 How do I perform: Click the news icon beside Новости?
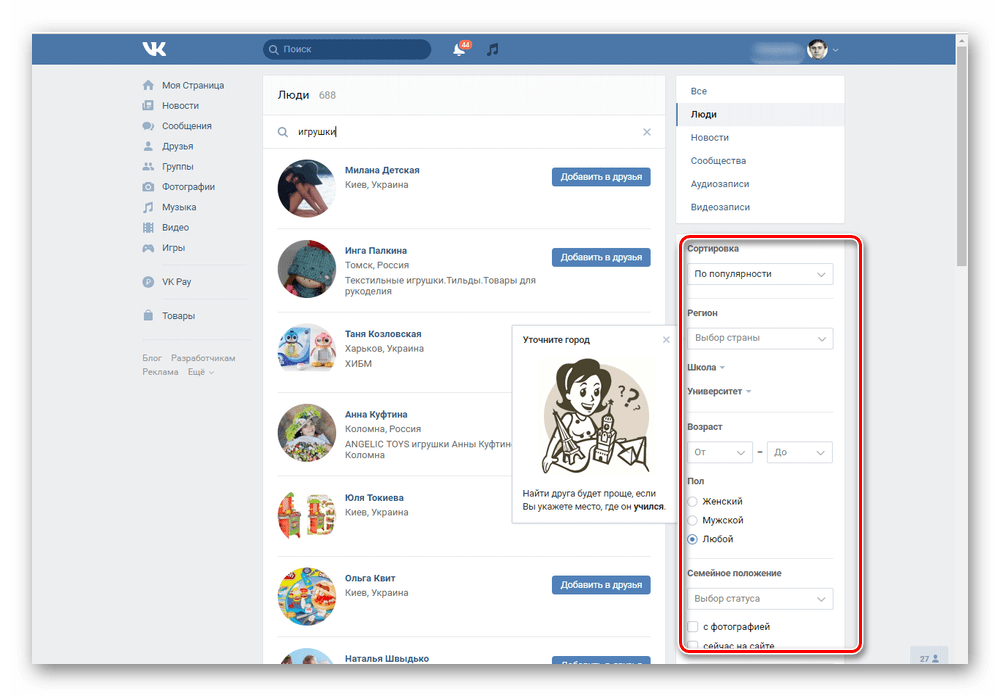tap(148, 105)
